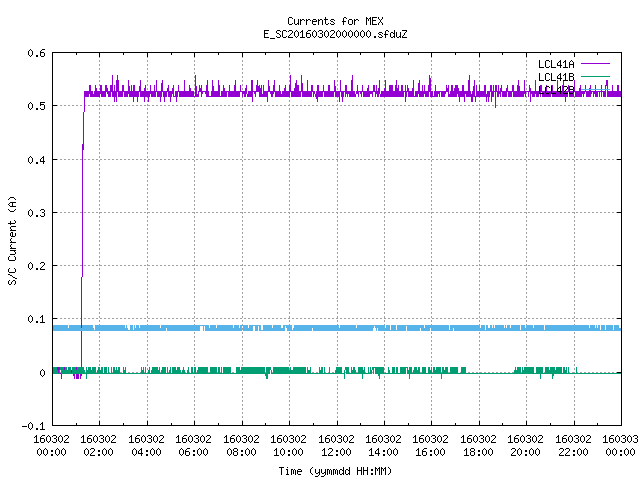This screenshot has height=480, width=640.
Task: Click the y-axis tick value -0.1
Action: (x=33, y=426)
